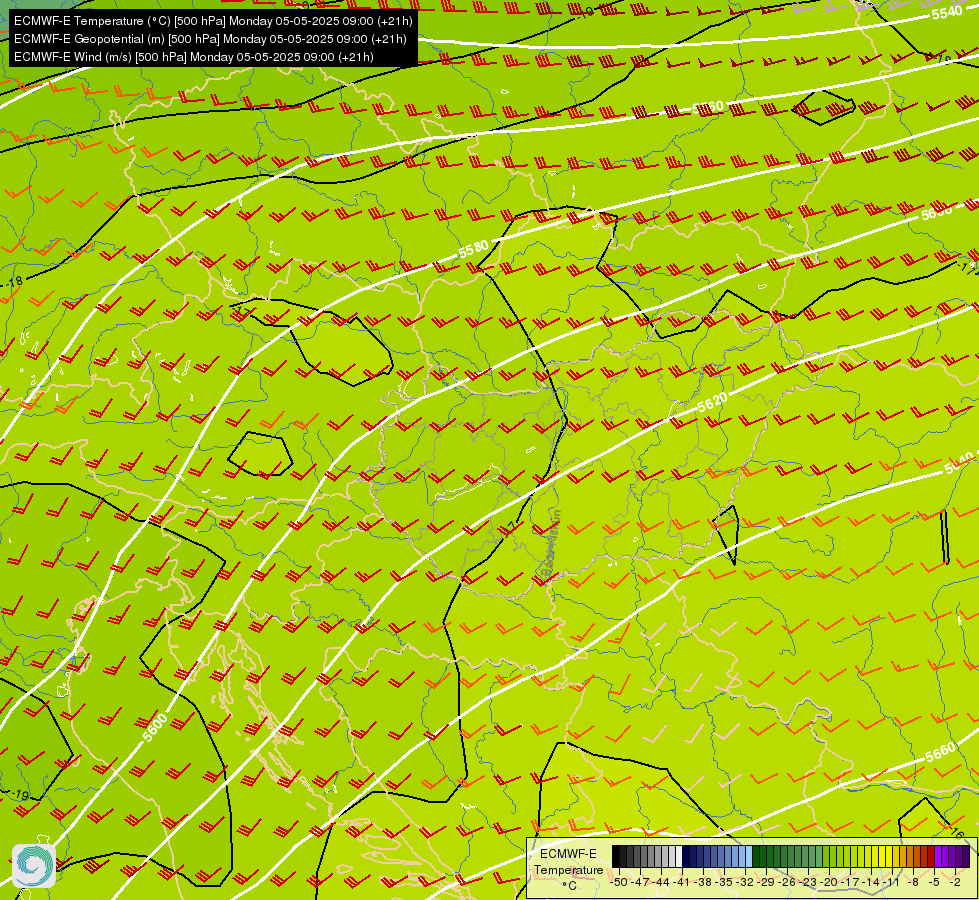Click the 5560 geopotential contour label
This screenshot has width=979, height=900.
708,108
